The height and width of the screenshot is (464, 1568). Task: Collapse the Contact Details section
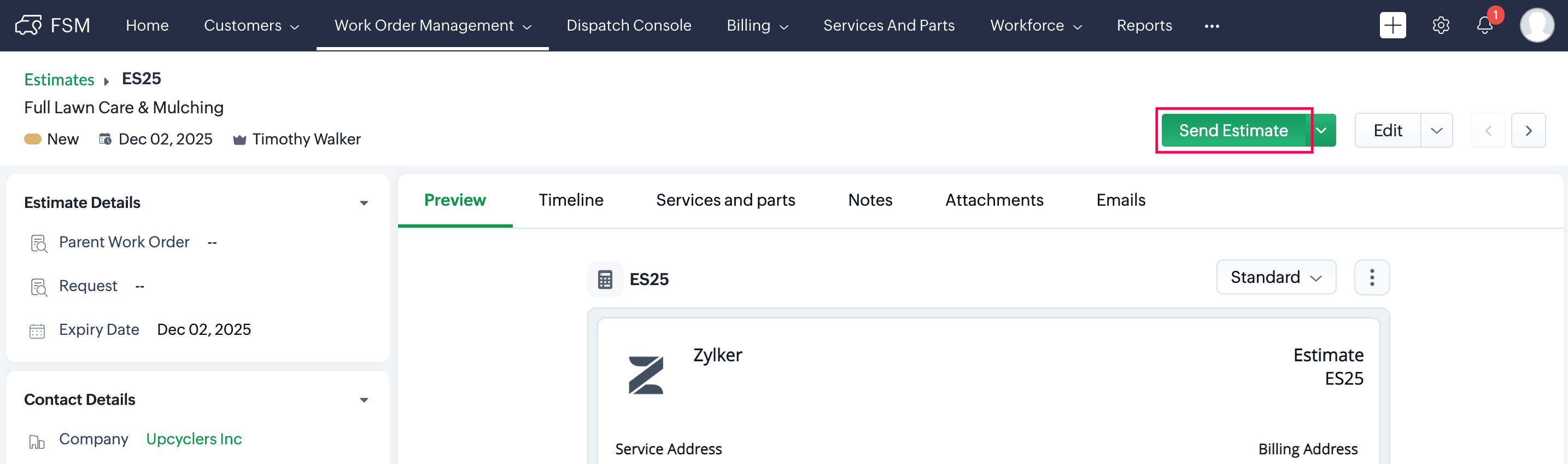tap(364, 400)
